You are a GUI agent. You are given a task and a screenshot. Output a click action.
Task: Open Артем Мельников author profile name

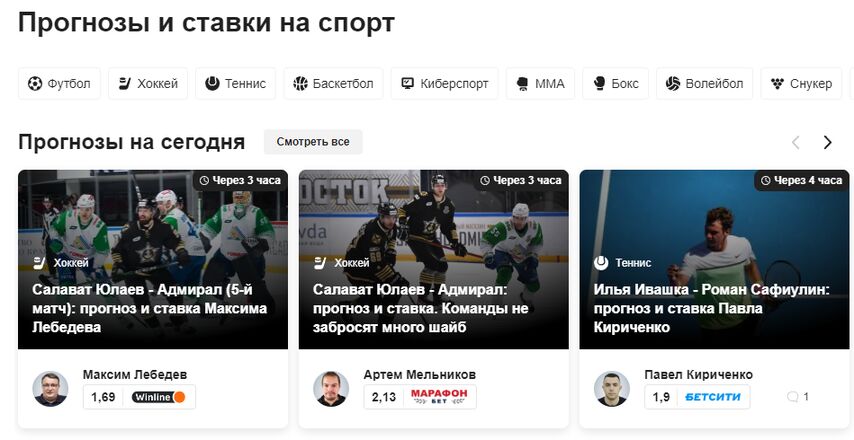click(419, 375)
